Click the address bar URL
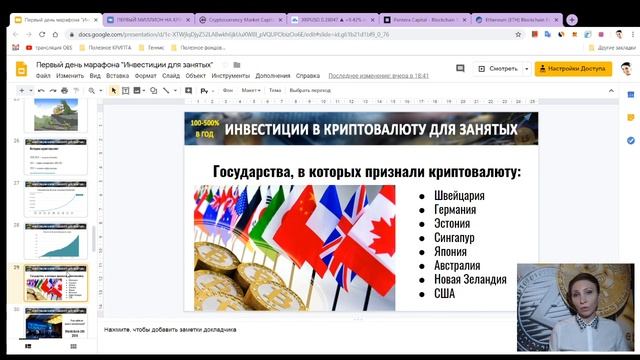 [233, 35]
